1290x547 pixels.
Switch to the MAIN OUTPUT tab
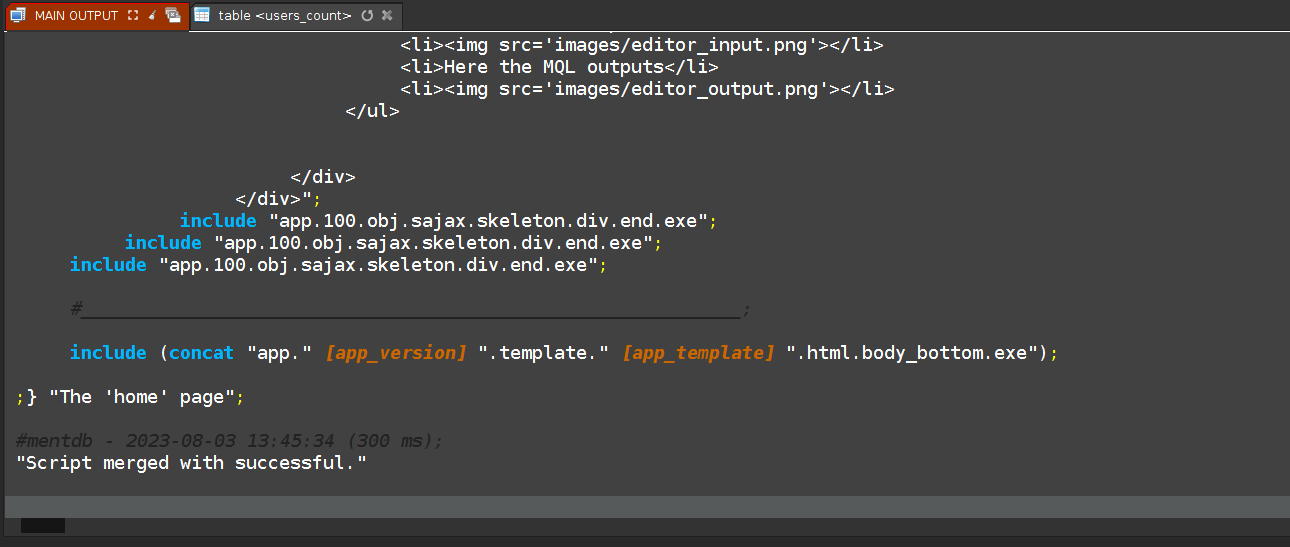click(x=76, y=15)
